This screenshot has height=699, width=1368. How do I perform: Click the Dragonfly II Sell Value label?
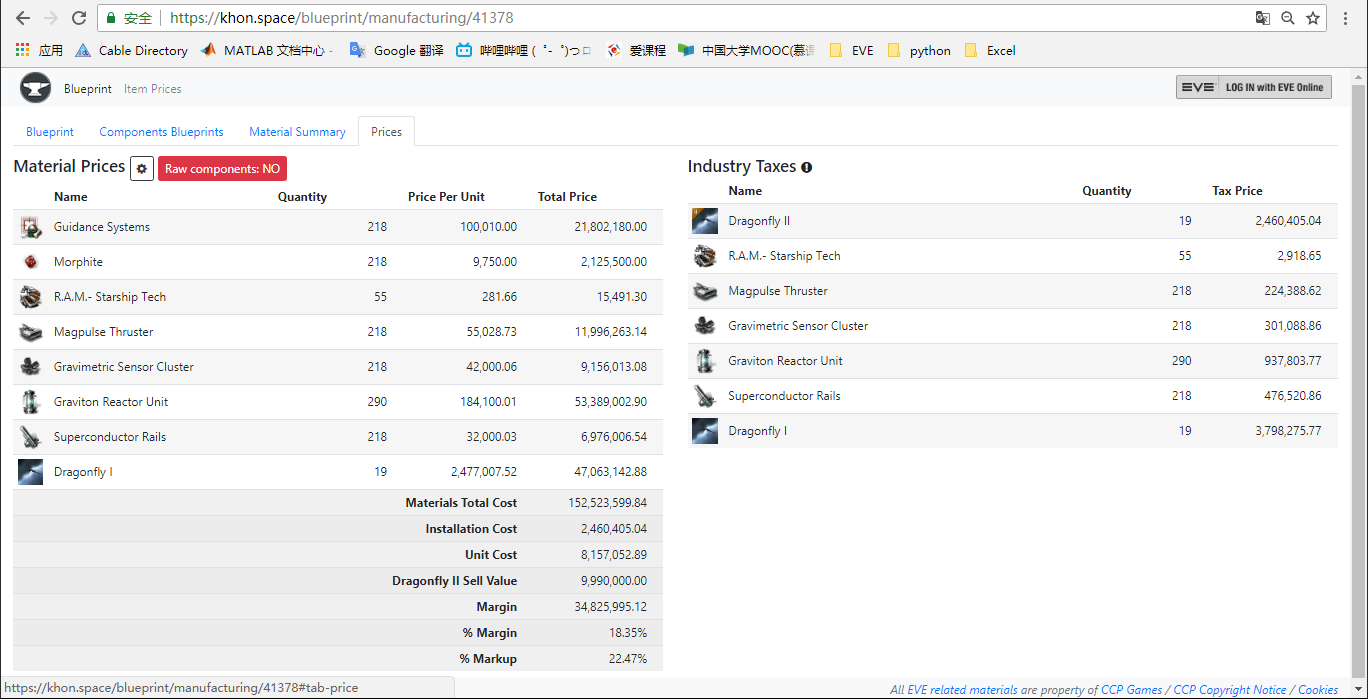(x=455, y=581)
